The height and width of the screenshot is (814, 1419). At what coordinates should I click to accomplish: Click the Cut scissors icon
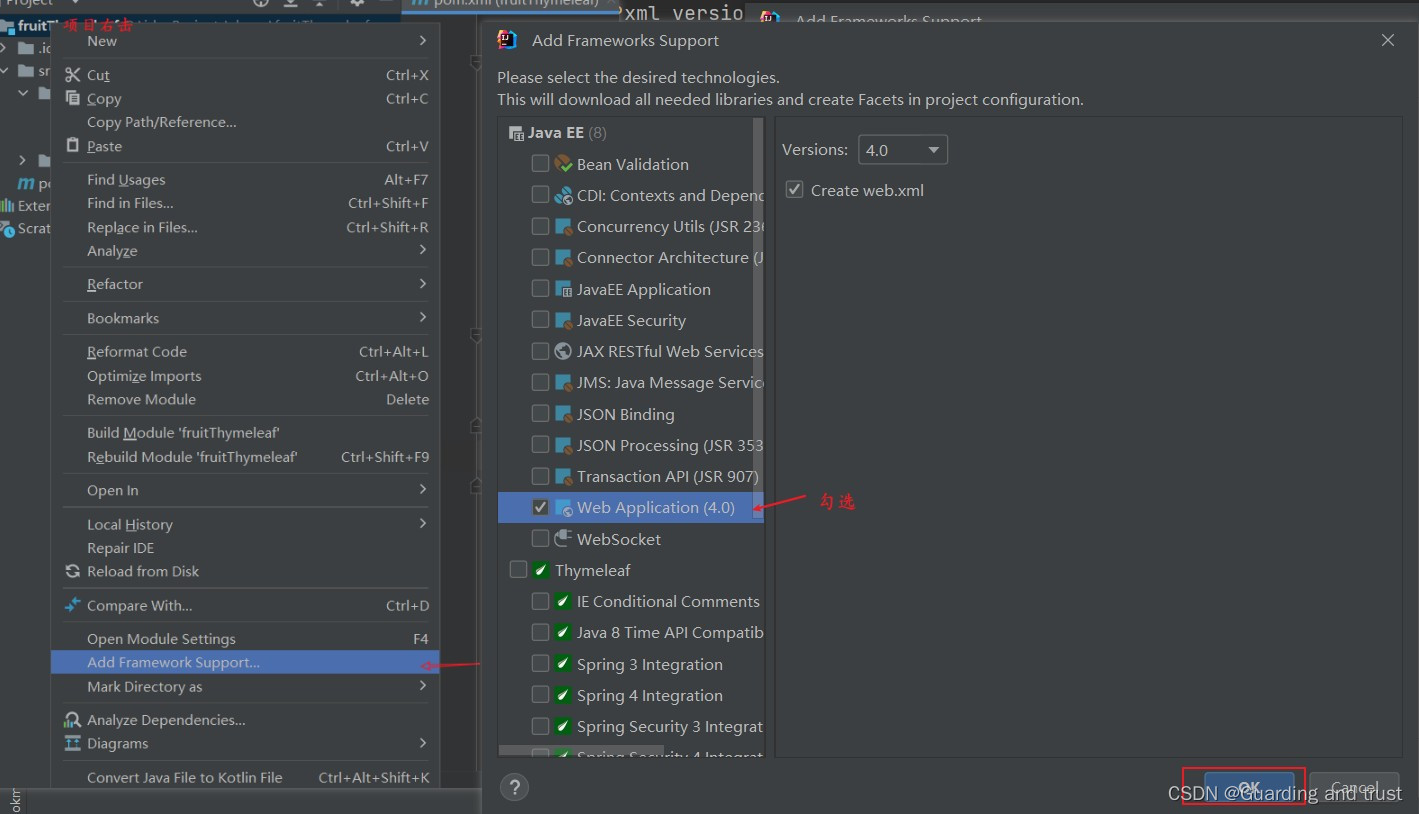click(72, 75)
